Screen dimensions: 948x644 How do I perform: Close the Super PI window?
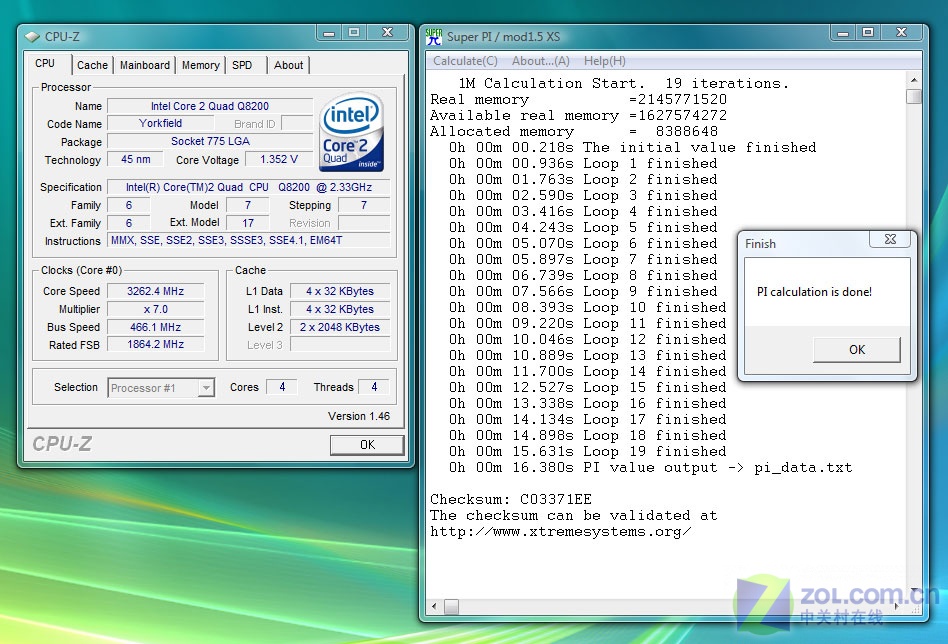tap(901, 33)
